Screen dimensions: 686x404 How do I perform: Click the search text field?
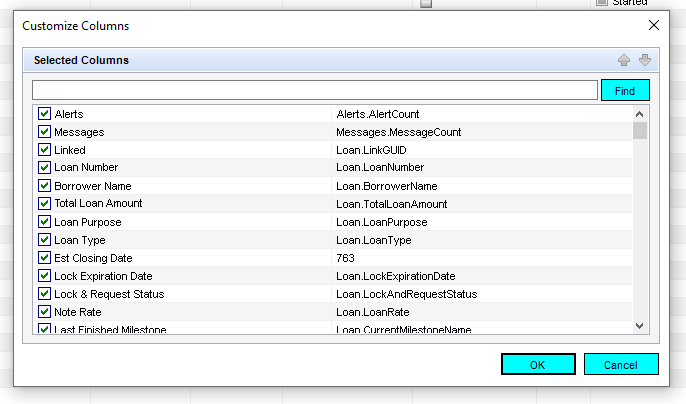point(314,91)
